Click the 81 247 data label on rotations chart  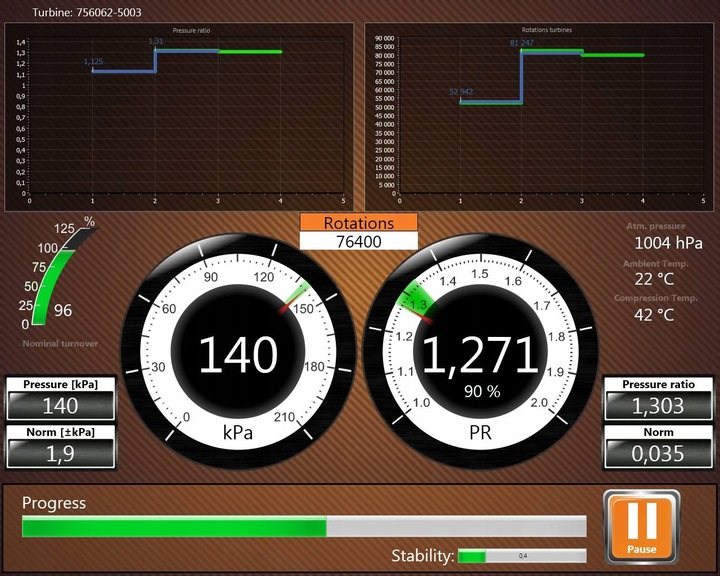(522, 43)
